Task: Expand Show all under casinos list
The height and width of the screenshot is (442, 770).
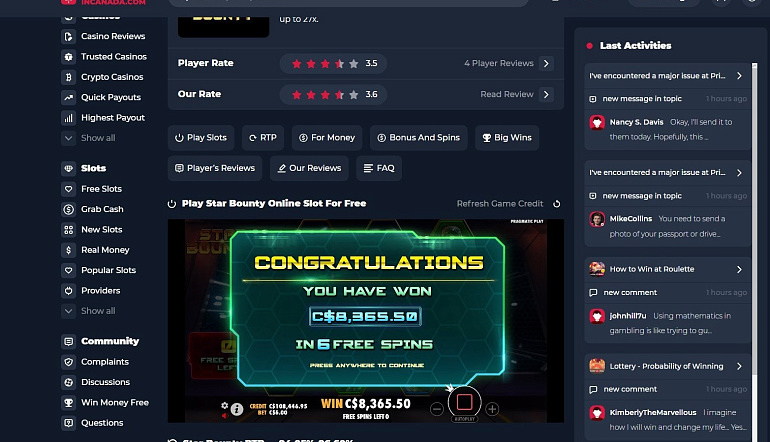Action: [x=98, y=138]
